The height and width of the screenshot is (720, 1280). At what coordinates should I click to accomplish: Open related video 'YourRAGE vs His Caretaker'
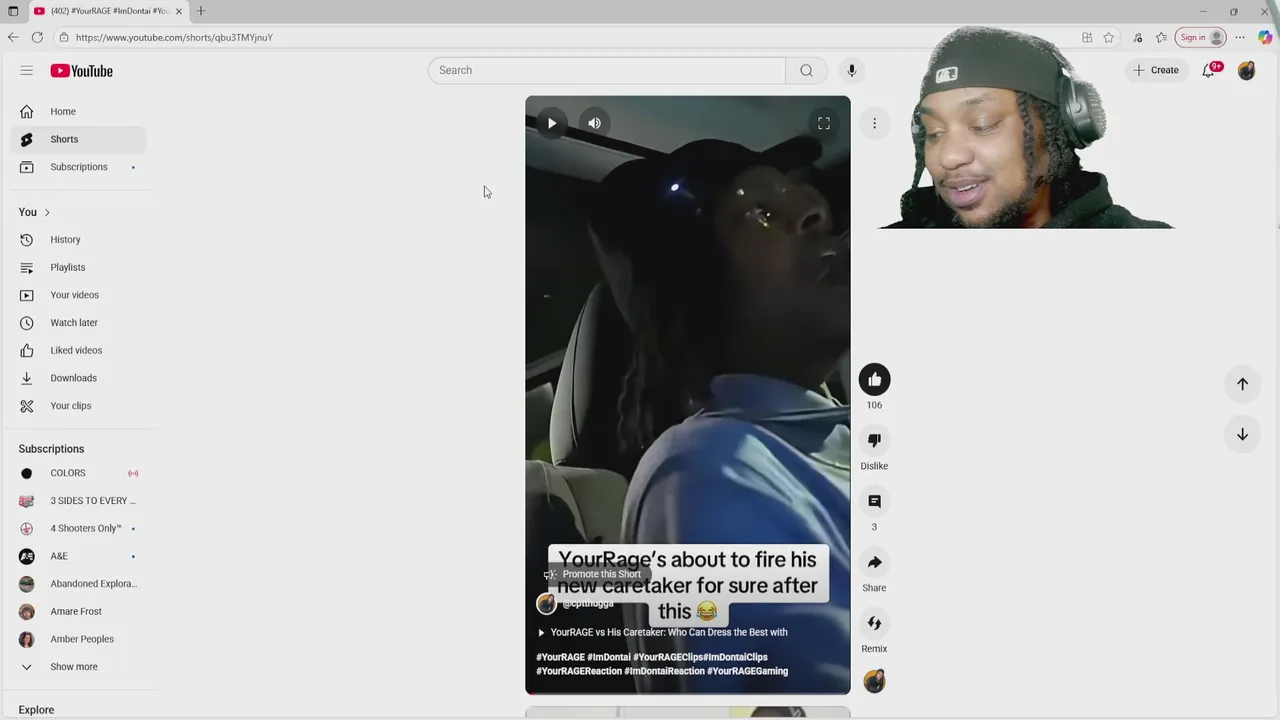point(663,632)
